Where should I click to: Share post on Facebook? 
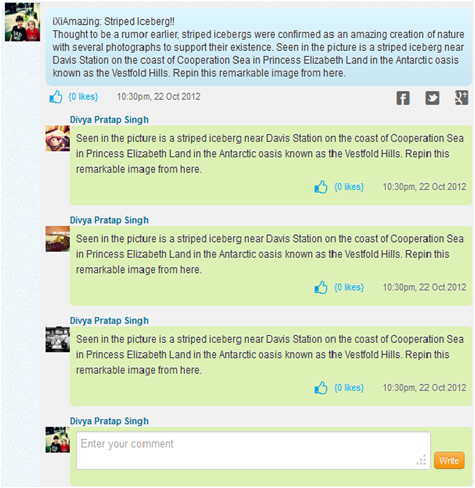point(403,98)
